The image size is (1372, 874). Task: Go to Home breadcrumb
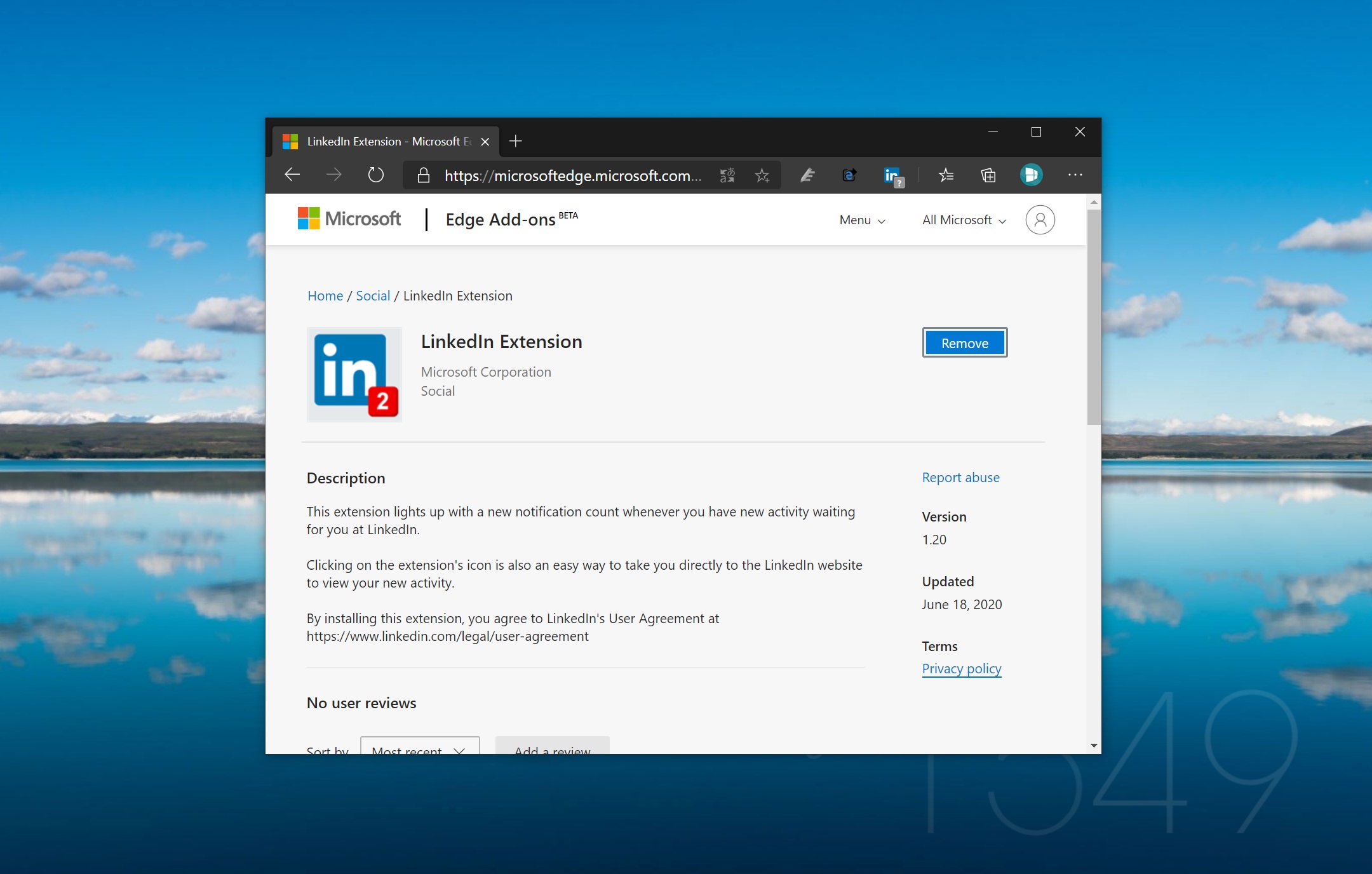pos(325,296)
